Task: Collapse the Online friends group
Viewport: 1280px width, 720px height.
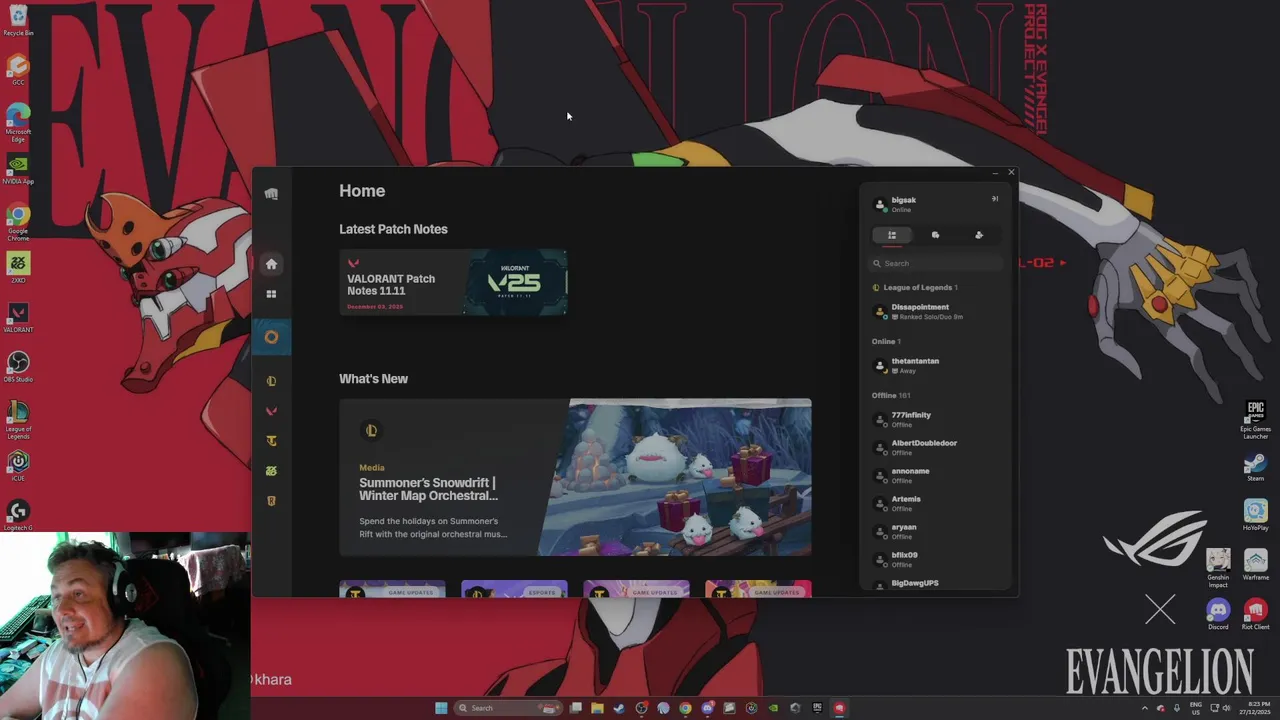Action: pos(886,341)
